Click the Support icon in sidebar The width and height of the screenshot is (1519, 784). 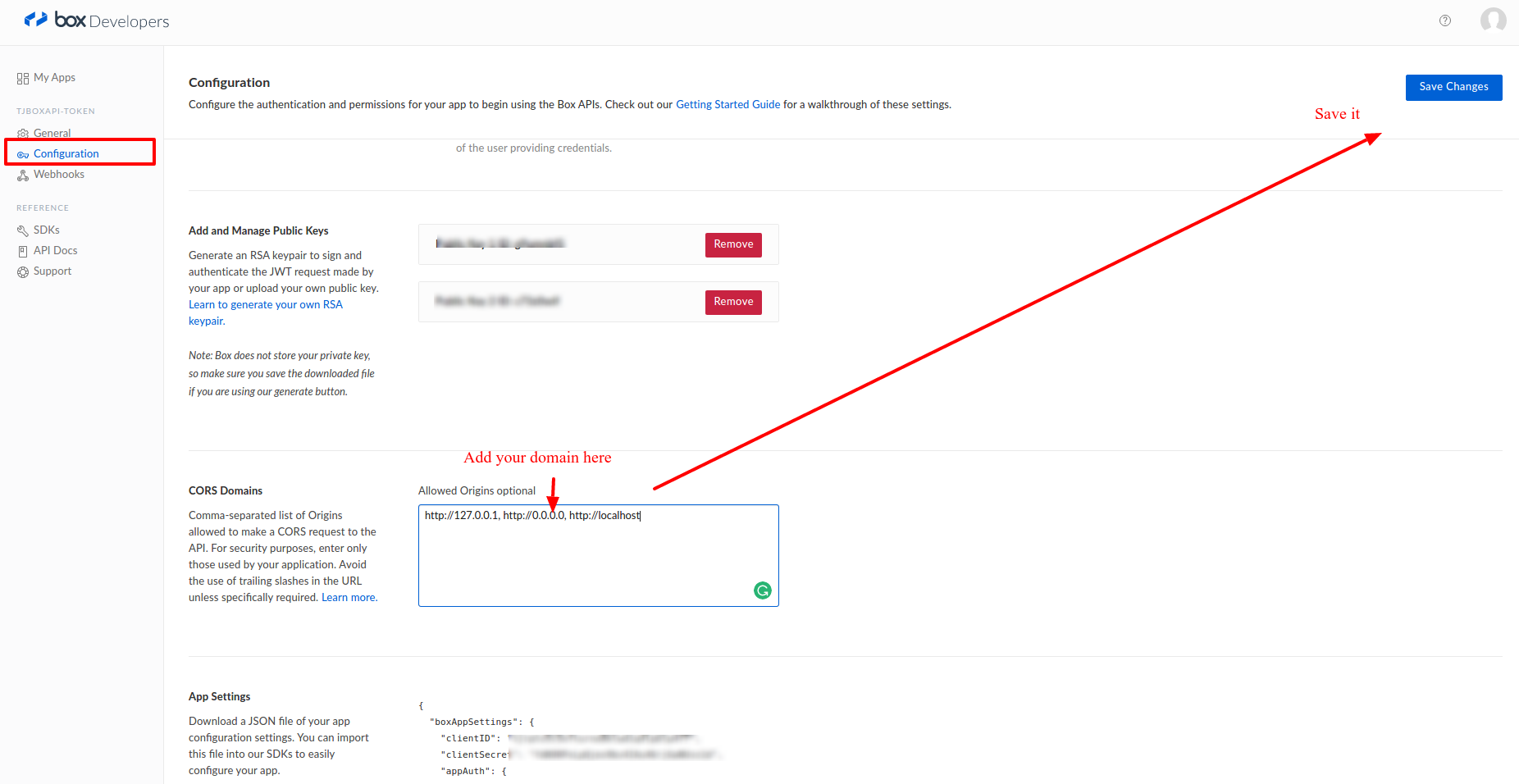click(x=23, y=272)
